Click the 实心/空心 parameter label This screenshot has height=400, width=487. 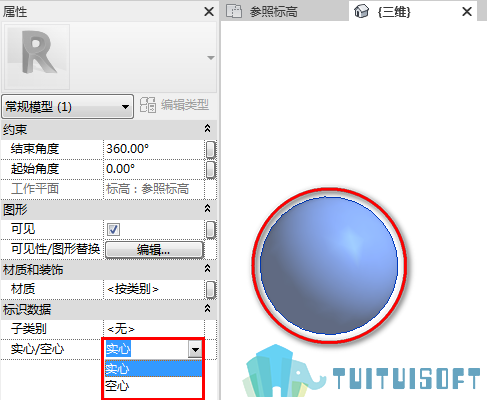point(37,349)
